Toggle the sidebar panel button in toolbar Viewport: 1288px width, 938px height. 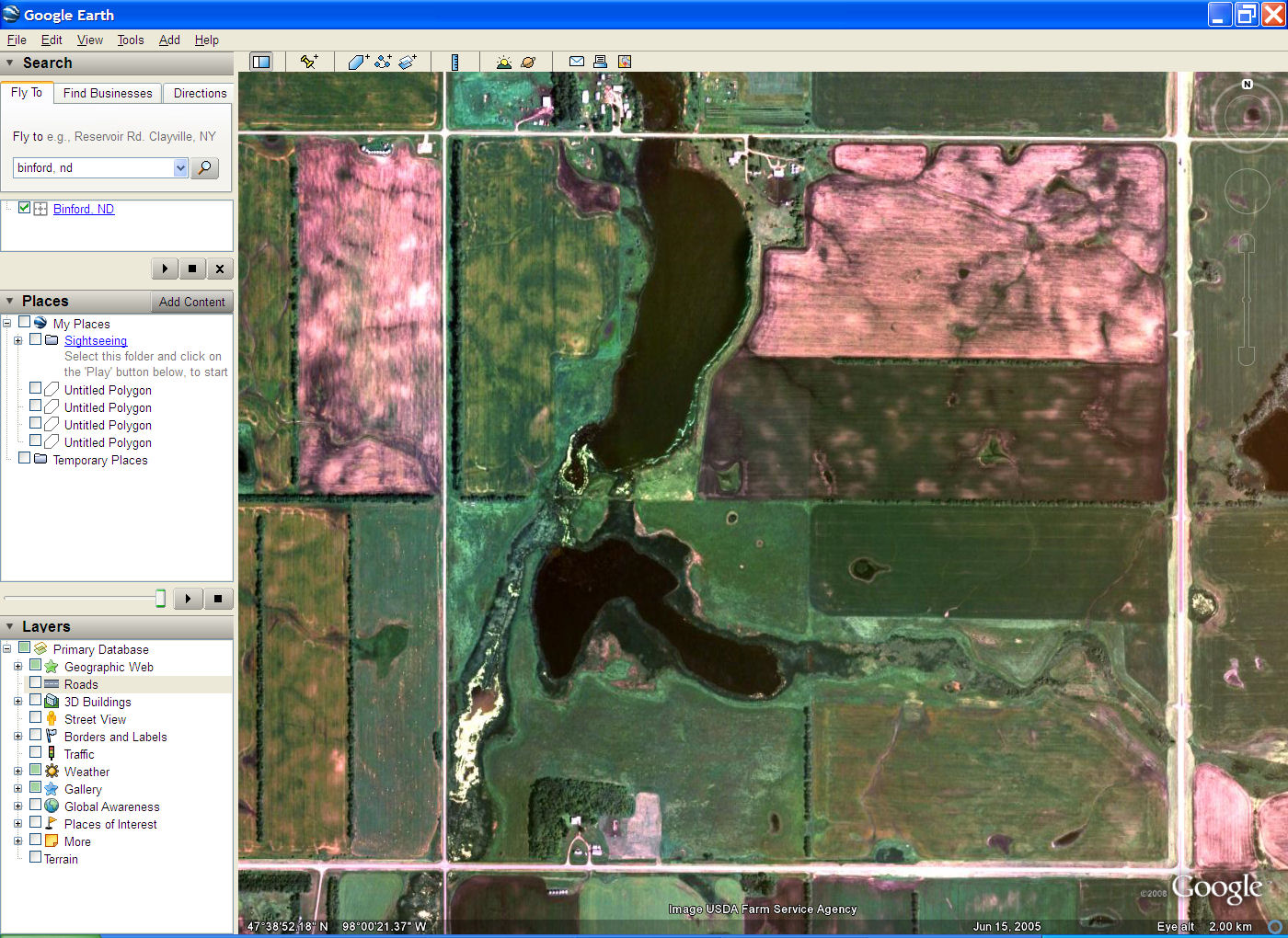[x=261, y=62]
